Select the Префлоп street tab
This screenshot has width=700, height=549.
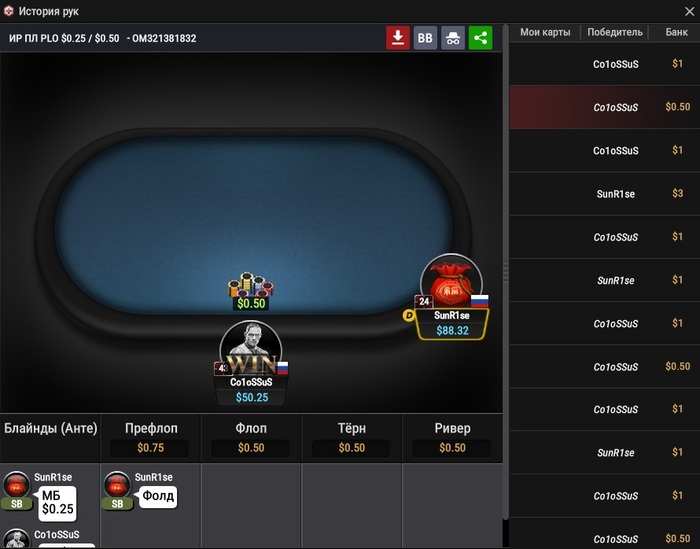(151, 438)
